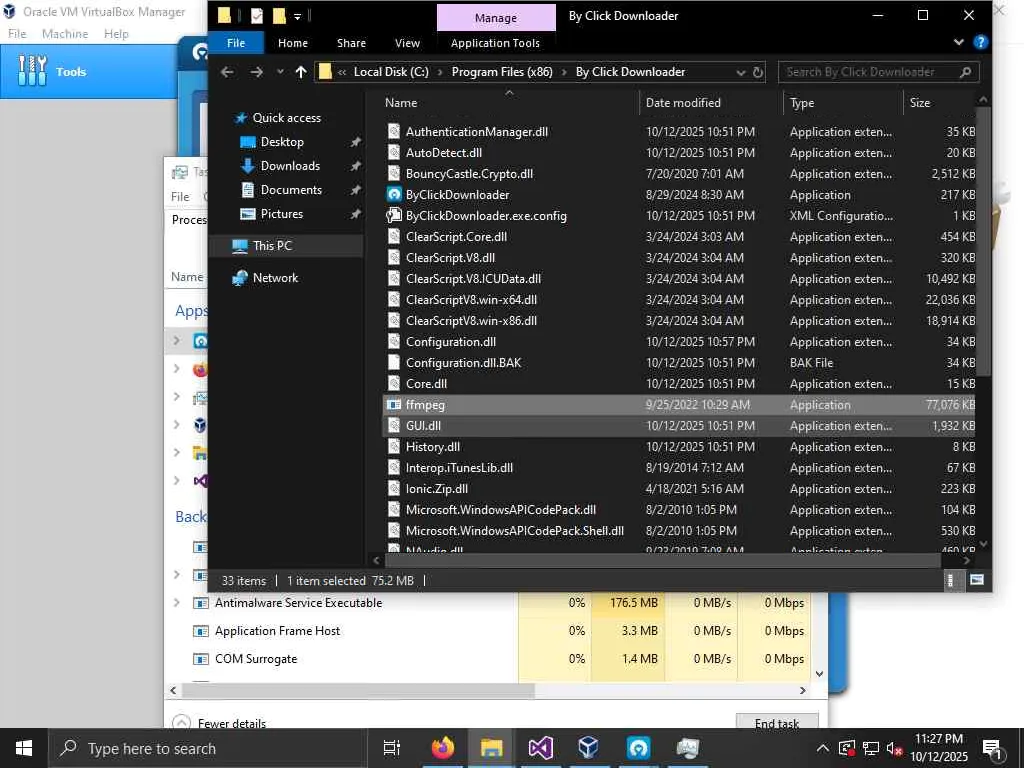Sort by Date modified column header

point(683,103)
